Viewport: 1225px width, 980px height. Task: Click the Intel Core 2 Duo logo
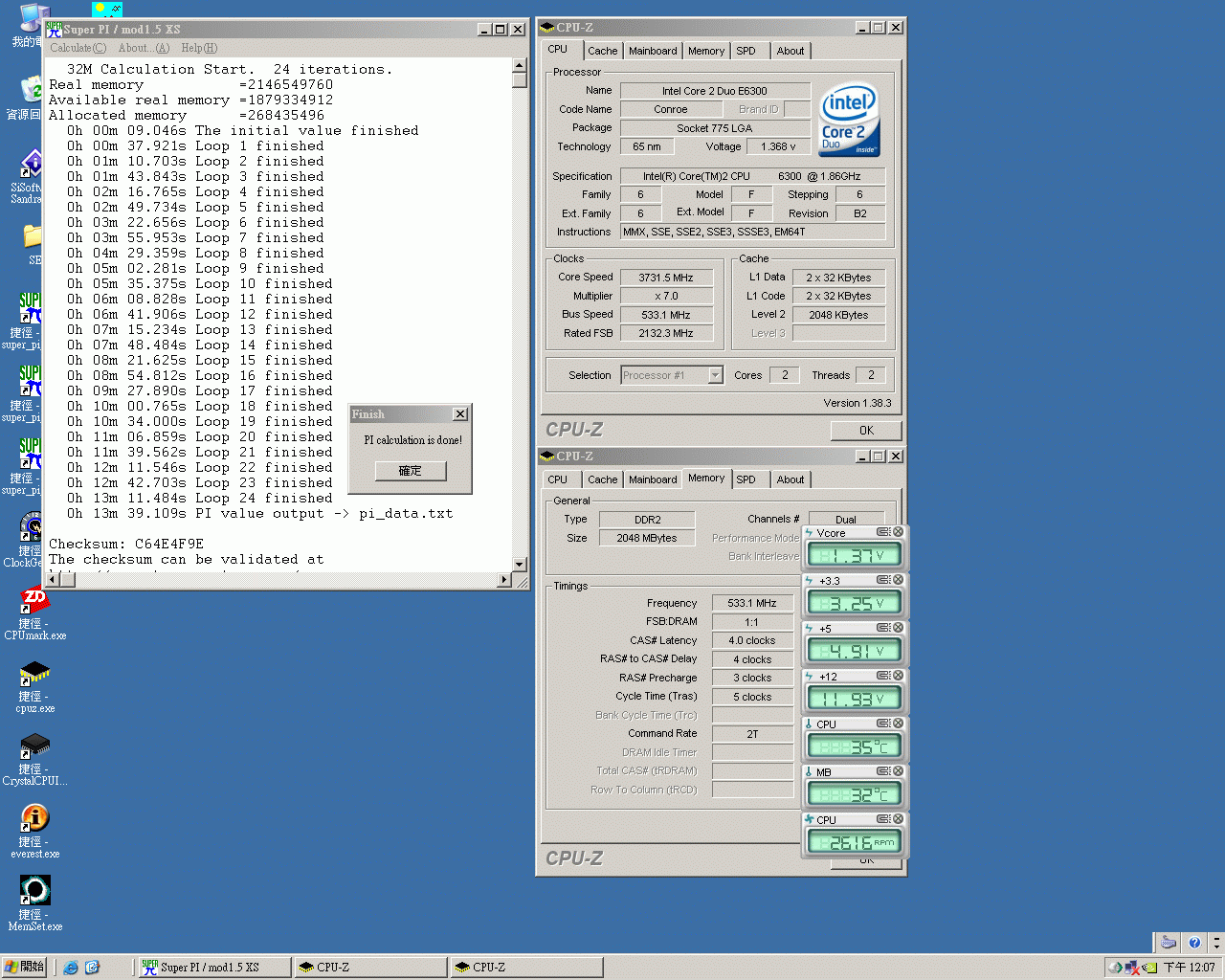click(x=850, y=121)
